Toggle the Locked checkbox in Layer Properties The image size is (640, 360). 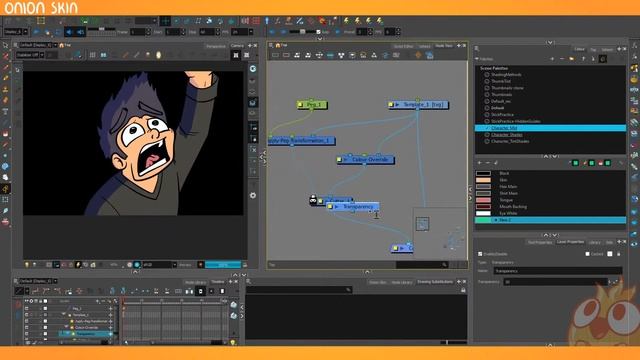pyautogui.click(x=587, y=254)
